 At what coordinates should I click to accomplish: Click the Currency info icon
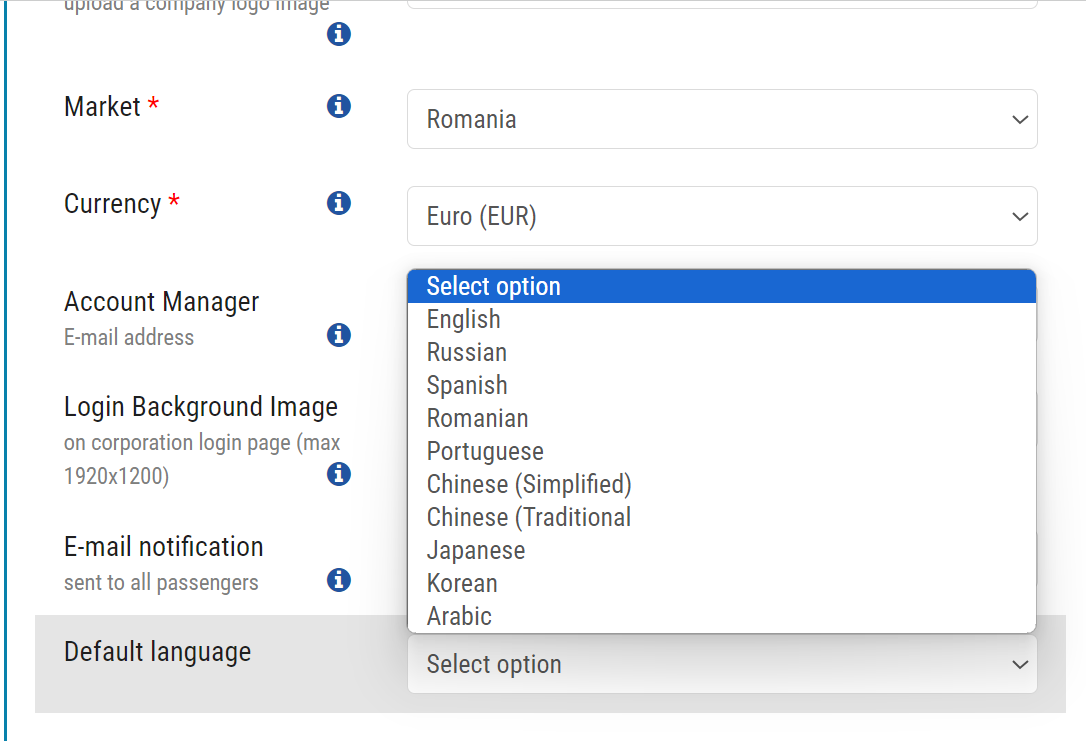pyautogui.click(x=339, y=202)
